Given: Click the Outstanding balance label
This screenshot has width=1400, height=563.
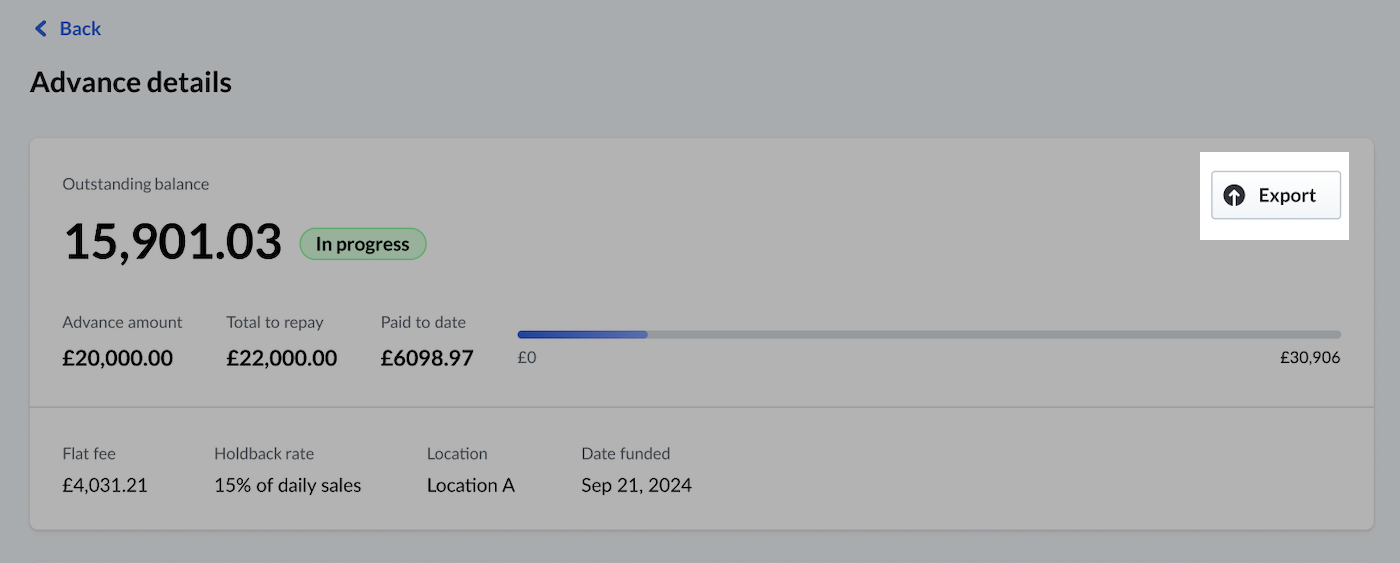Looking at the screenshot, I should pos(136,184).
